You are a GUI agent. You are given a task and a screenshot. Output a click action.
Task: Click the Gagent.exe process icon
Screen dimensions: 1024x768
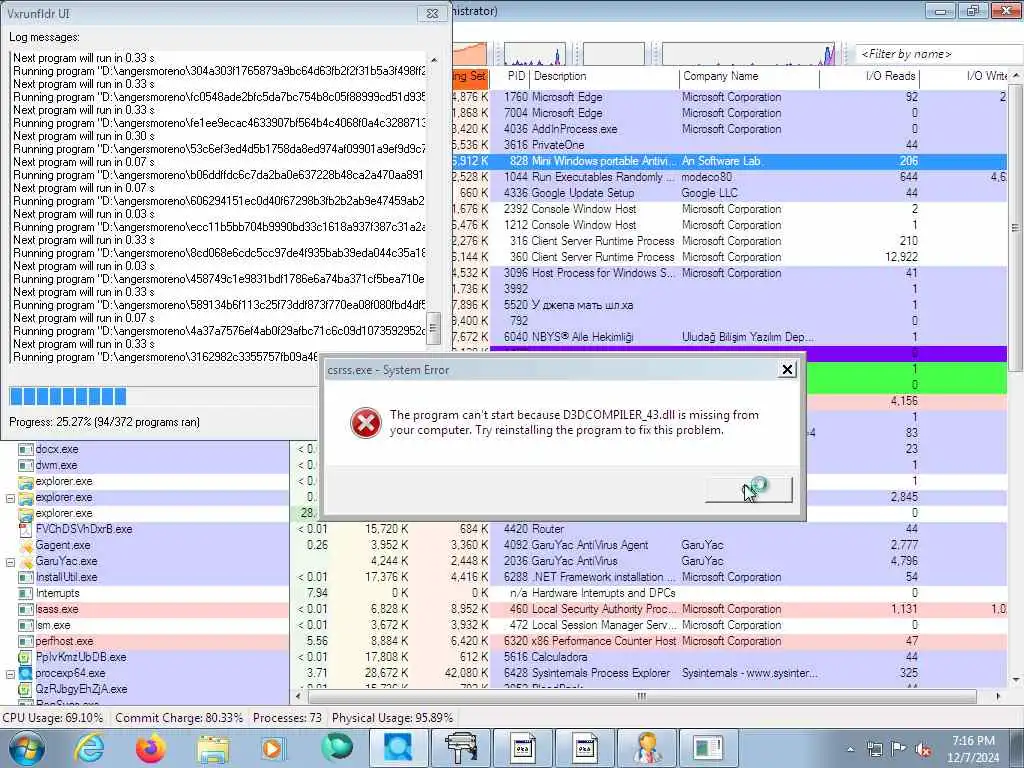point(25,545)
